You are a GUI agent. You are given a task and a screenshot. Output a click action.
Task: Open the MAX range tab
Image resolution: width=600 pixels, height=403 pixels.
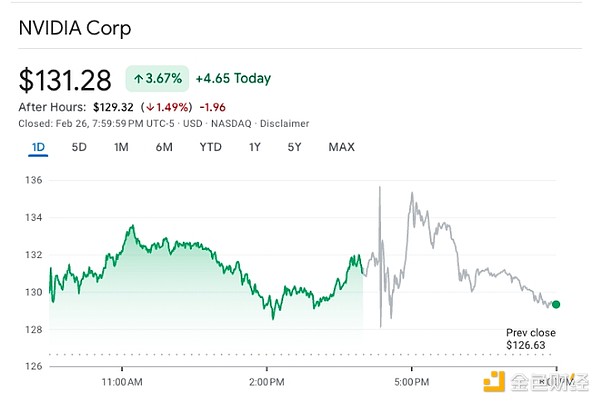pyautogui.click(x=341, y=148)
